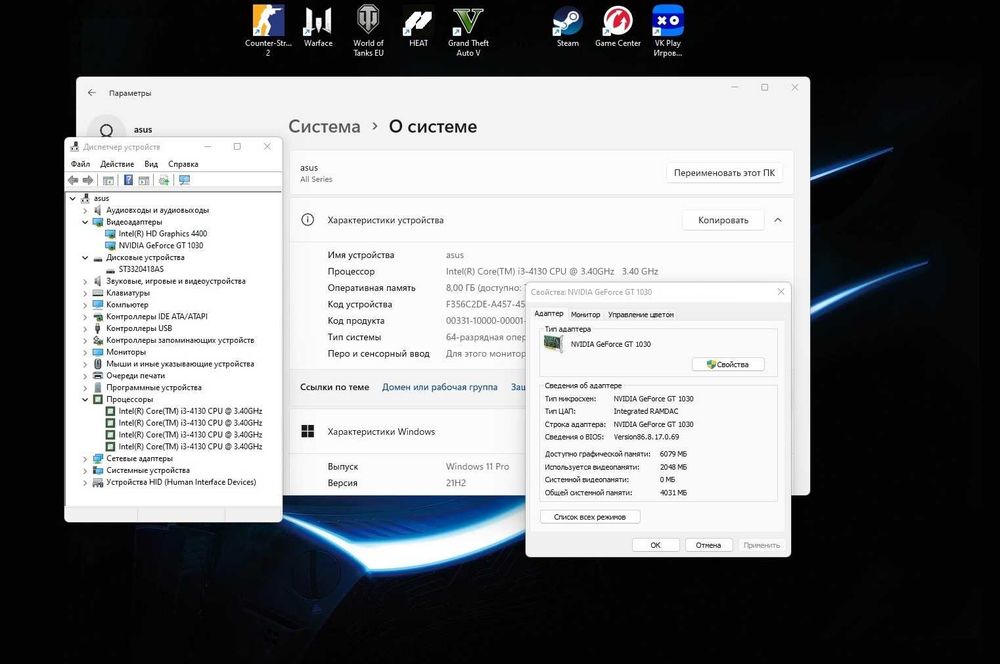Click the back arrow in Device Manager toolbar

tap(73, 181)
